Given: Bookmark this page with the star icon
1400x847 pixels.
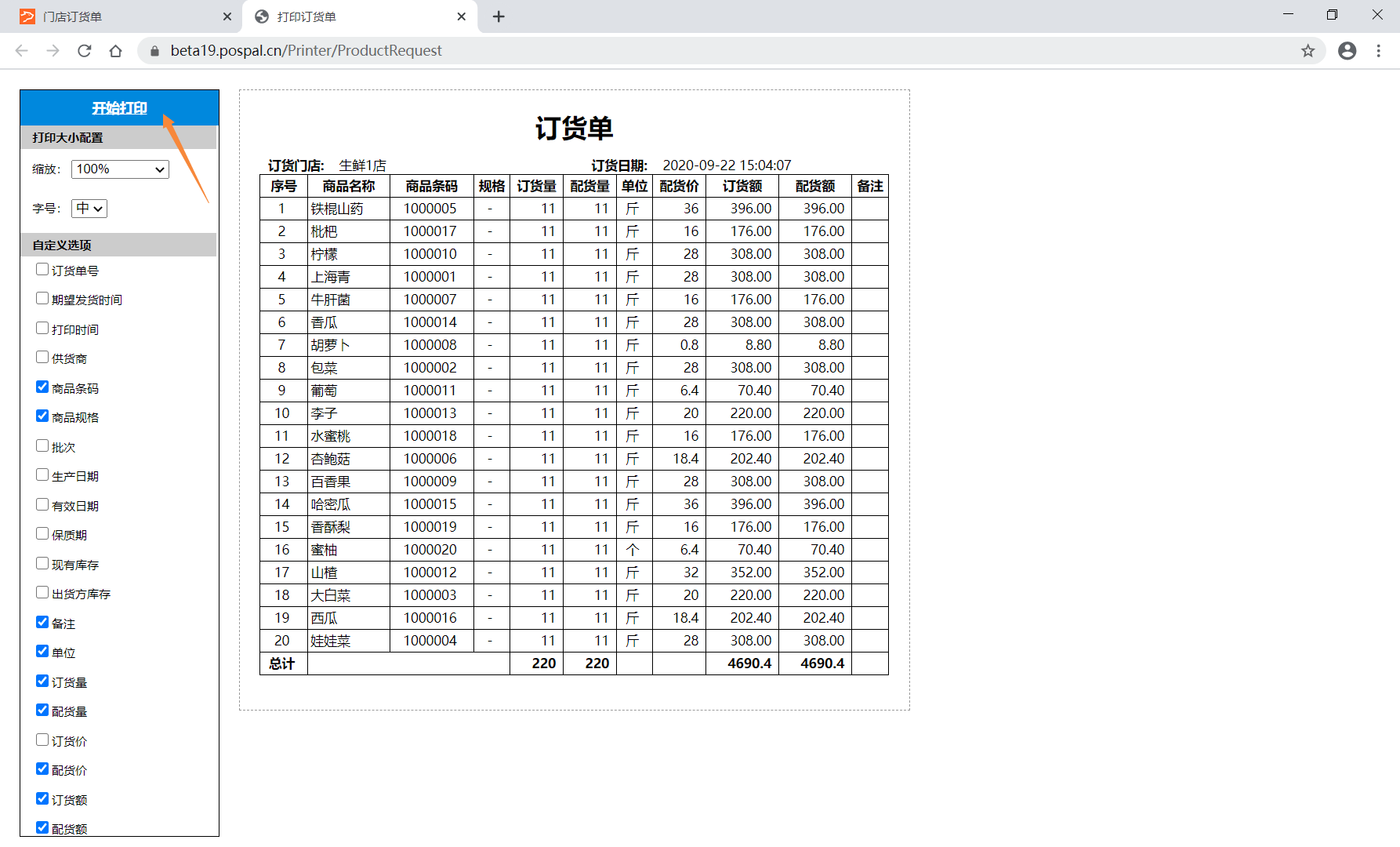Looking at the screenshot, I should pyautogui.click(x=1308, y=51).
